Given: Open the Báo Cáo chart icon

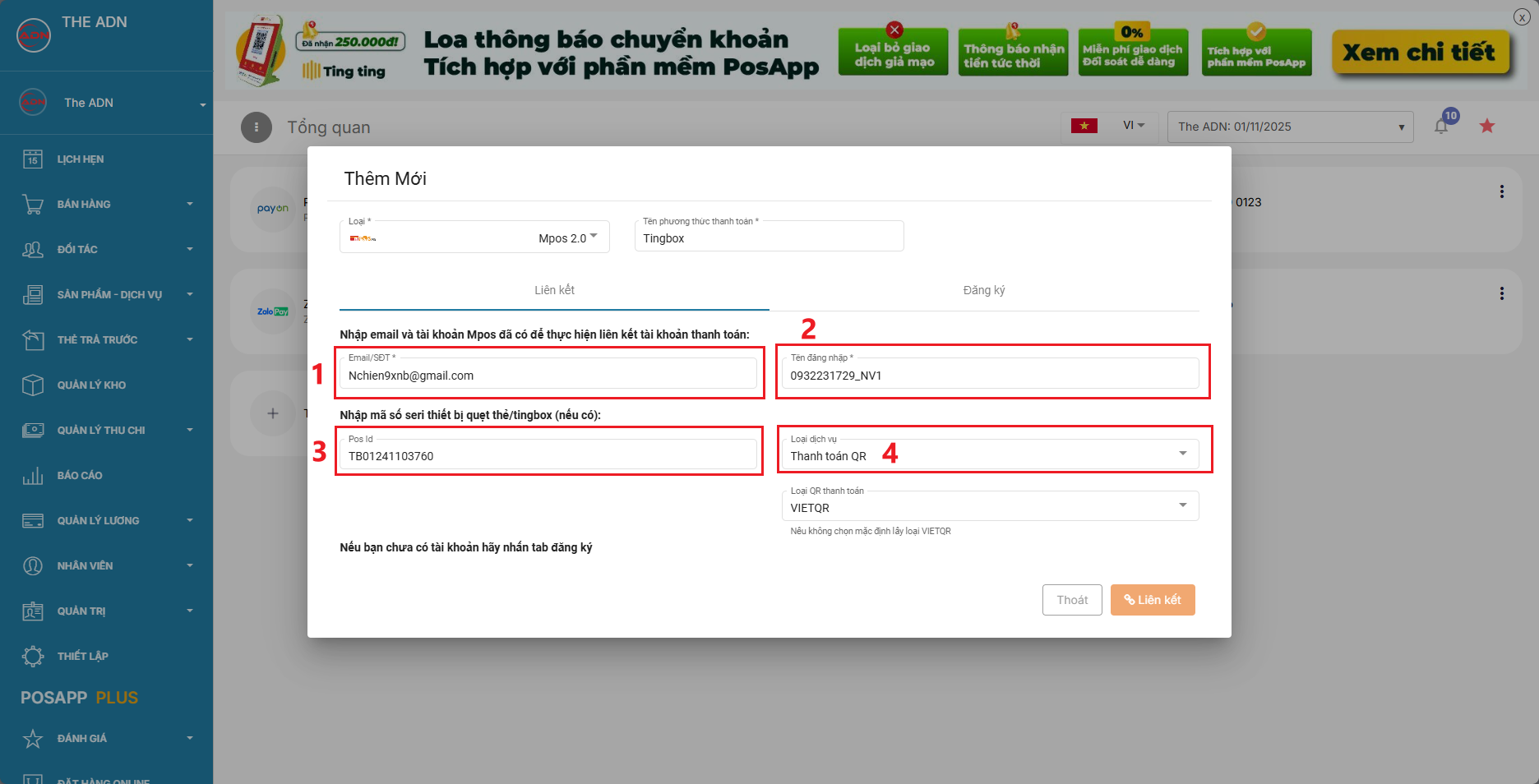Looking at the screenshot, I should pyautogui.click(x=33, y=476).
